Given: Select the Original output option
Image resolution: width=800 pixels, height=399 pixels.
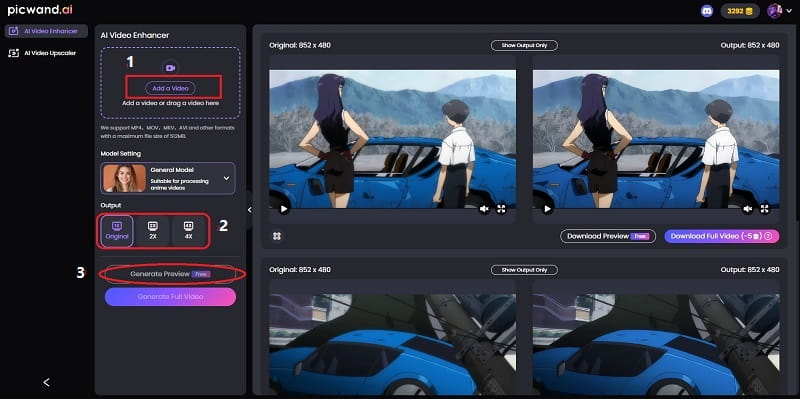Looking at the screenshot, I should (x=117, y=231).
